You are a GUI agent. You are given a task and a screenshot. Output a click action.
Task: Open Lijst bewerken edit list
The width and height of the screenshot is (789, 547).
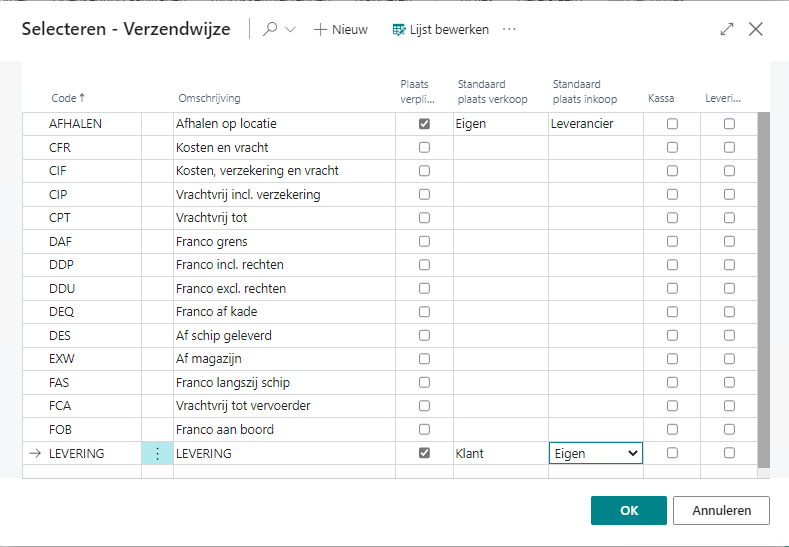[x=440, y=30]
